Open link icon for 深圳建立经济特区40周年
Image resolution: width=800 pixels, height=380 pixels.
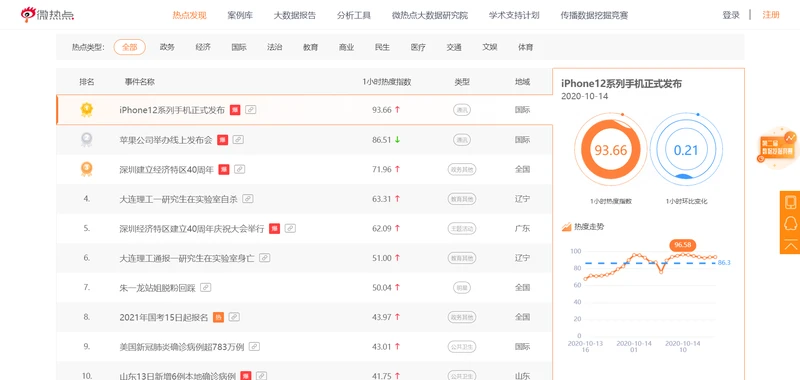[239, 169]
